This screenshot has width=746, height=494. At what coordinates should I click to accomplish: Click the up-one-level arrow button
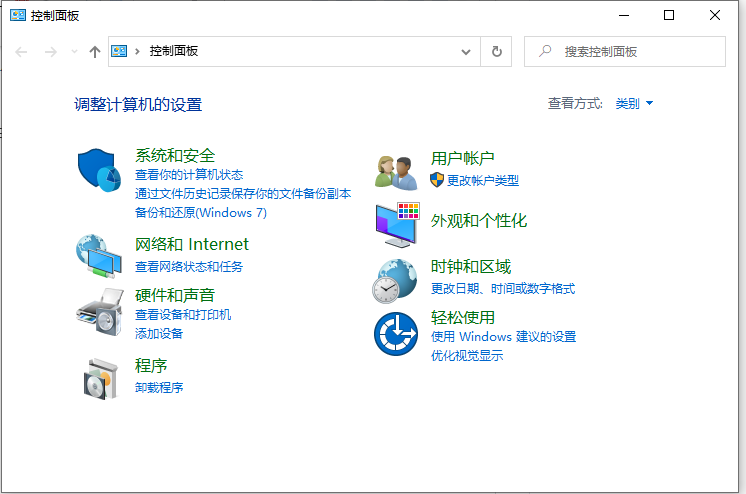click(95, 51)
